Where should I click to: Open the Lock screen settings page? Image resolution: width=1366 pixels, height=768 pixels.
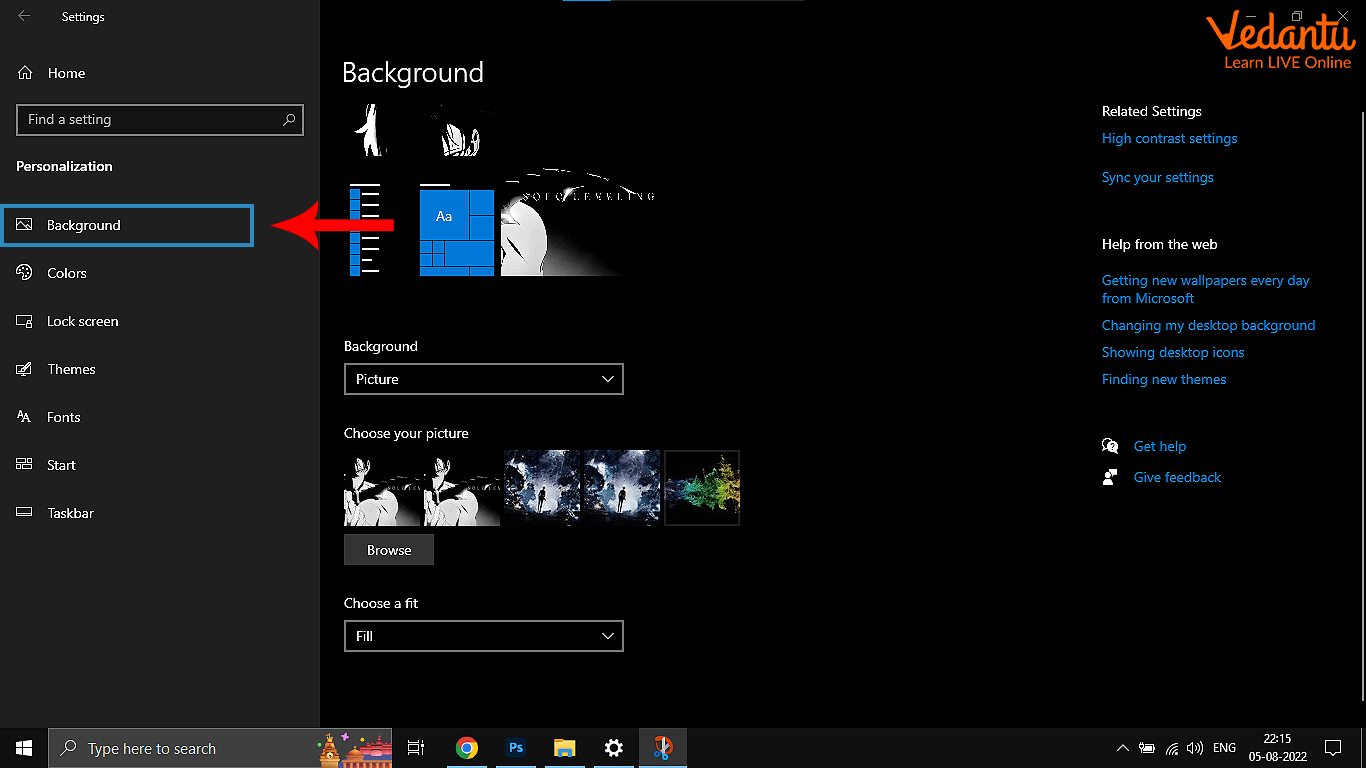coord(82,321)
